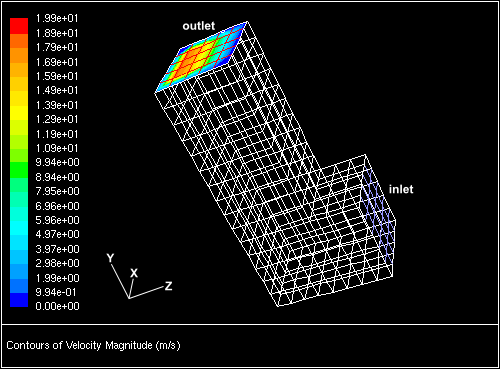
Task: Click the legend value 1.59e+01
Action: point(57,76)
